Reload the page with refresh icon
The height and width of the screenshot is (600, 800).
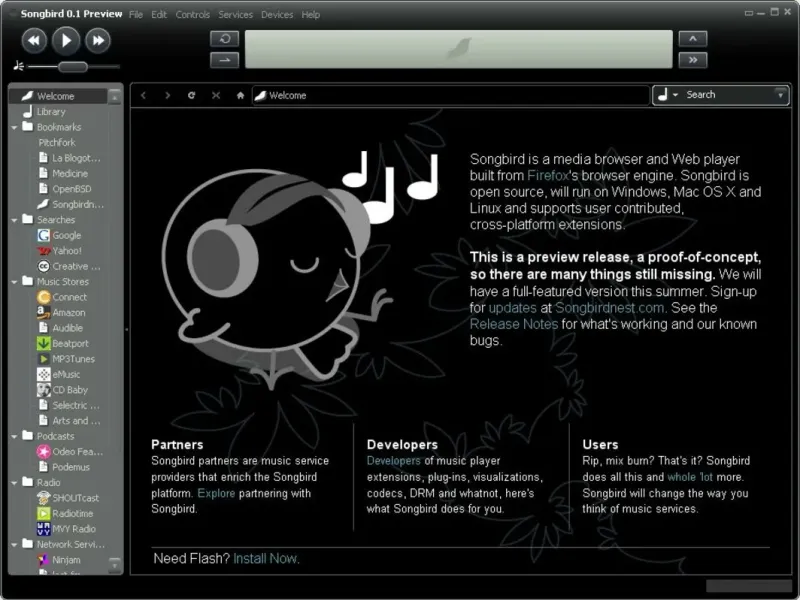pyautogui.click(x=191, y=95)
